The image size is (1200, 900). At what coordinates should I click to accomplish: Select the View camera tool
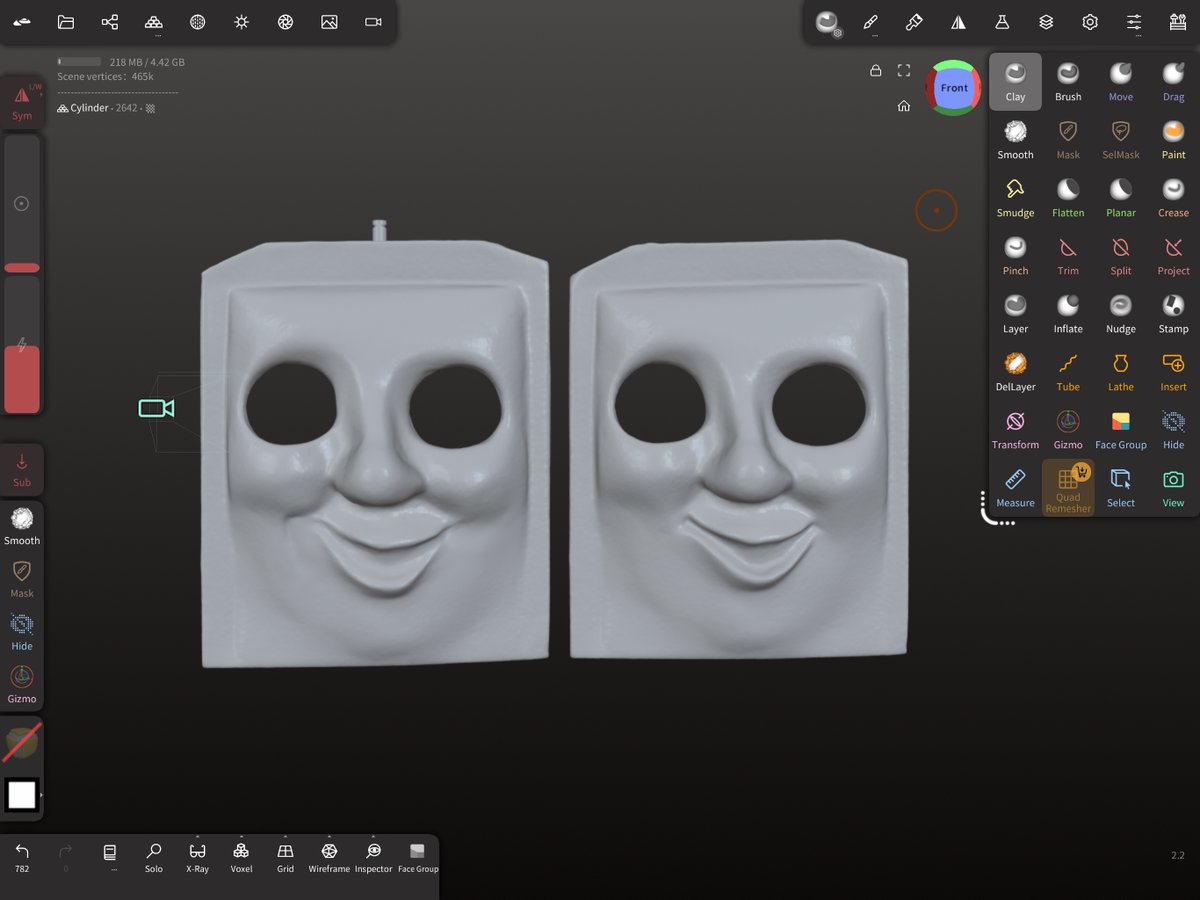point(1174,487)
